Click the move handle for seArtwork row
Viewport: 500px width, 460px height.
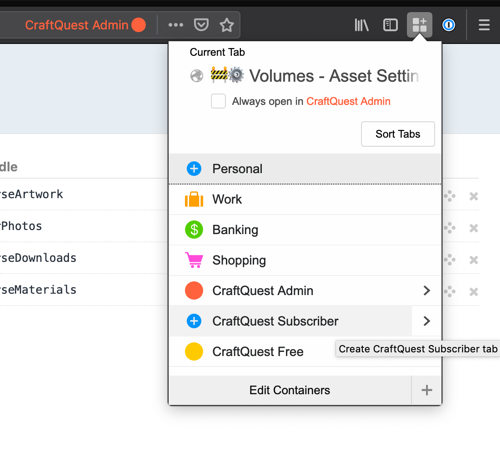(450, 196)
